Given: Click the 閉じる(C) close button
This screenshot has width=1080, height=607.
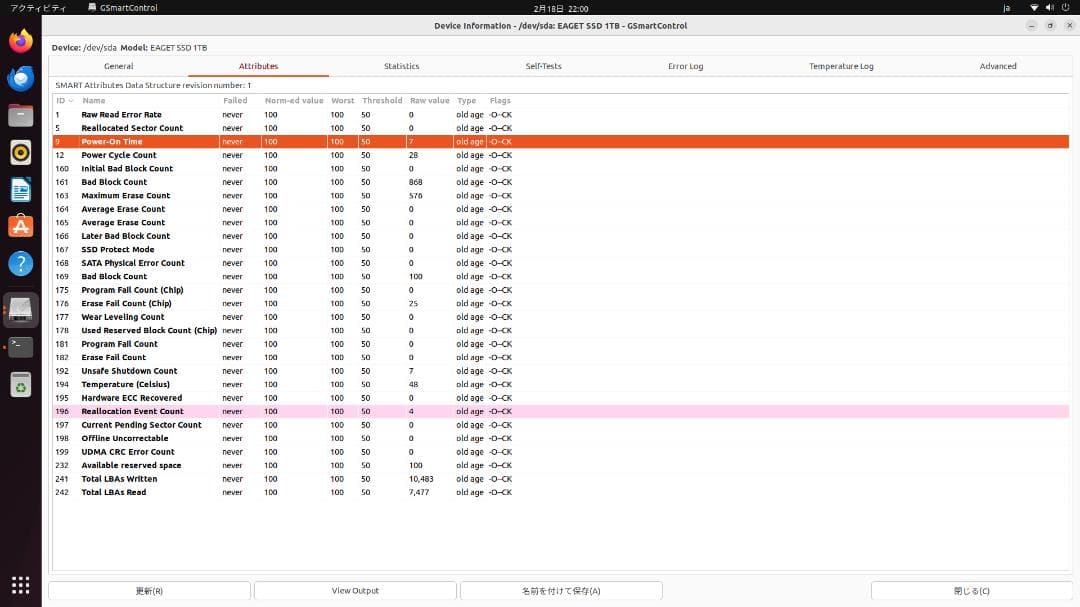Looking at the screenshot, I should tap(971, 590).
